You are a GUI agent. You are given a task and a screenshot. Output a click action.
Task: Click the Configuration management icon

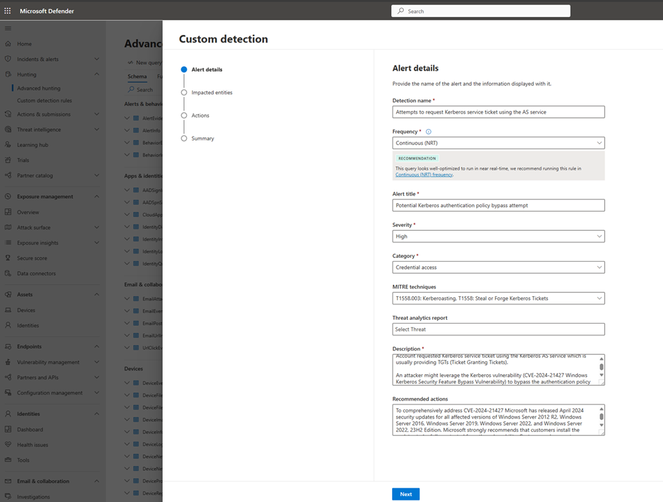click(8, 392)
